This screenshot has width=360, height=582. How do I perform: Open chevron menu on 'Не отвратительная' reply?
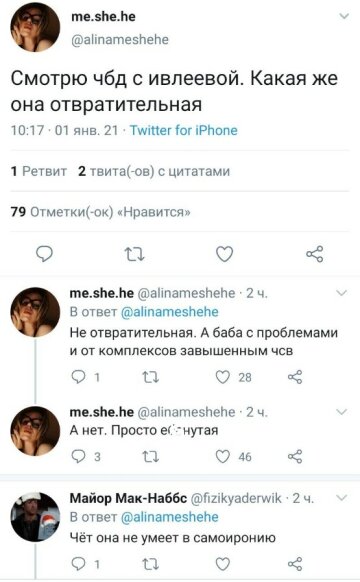coord(341,293)
